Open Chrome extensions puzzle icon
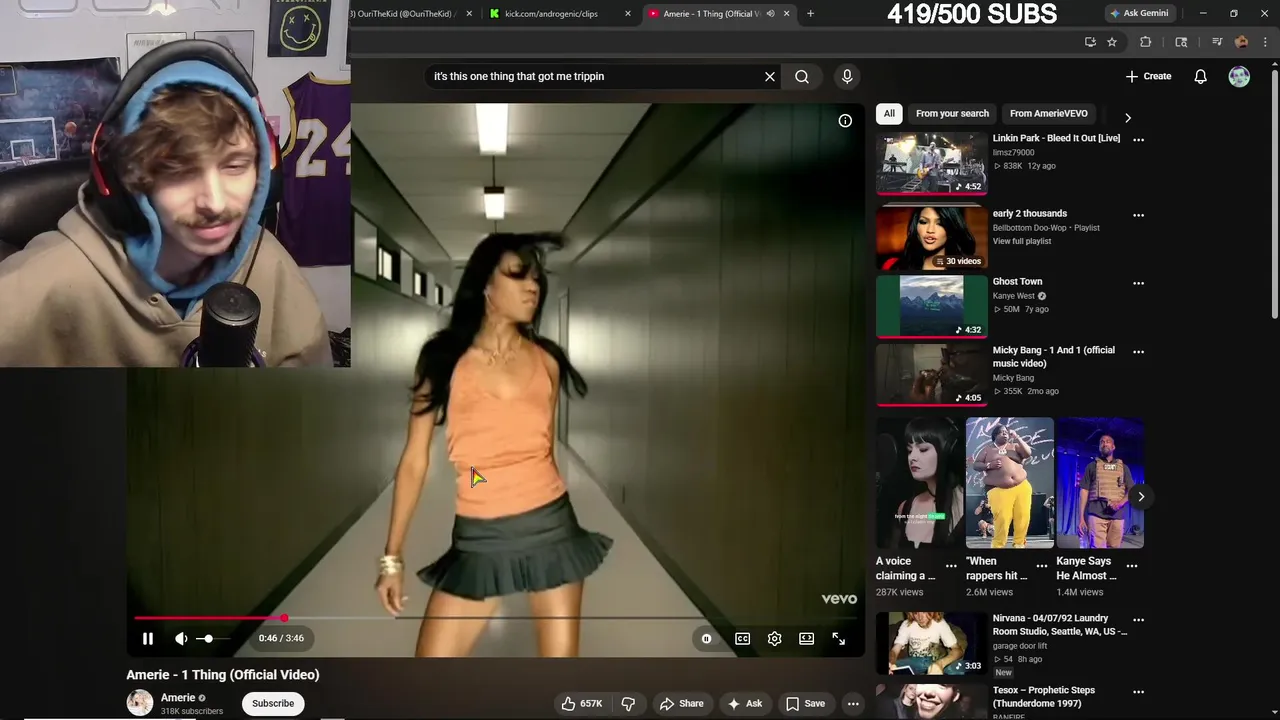The image size is (1280, 720). tap(1146, 42)
